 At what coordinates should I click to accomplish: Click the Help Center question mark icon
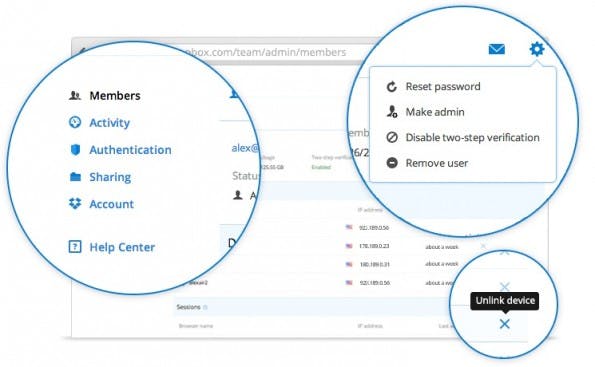[75, 247]
